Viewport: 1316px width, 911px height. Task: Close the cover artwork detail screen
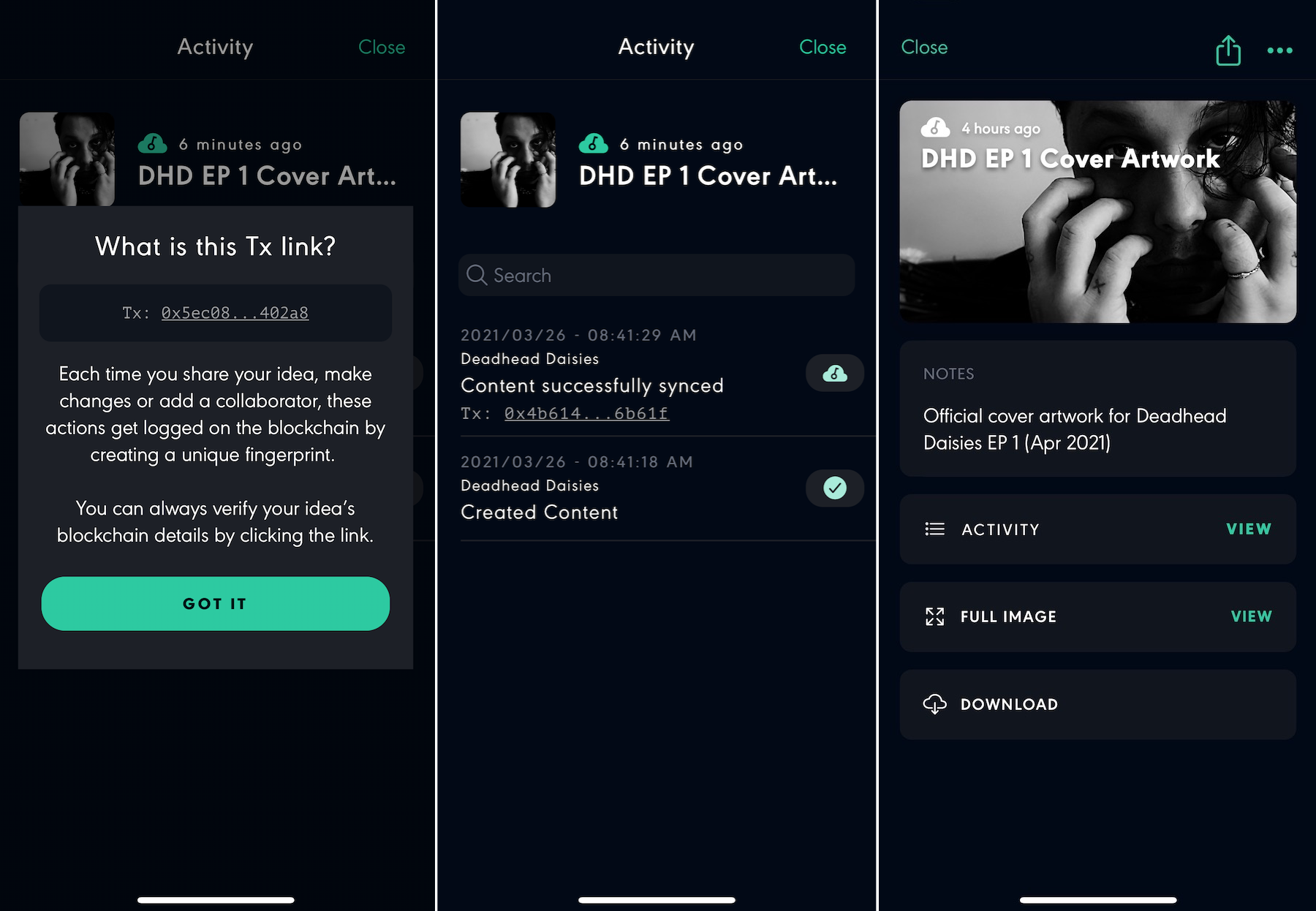(924, 47)
